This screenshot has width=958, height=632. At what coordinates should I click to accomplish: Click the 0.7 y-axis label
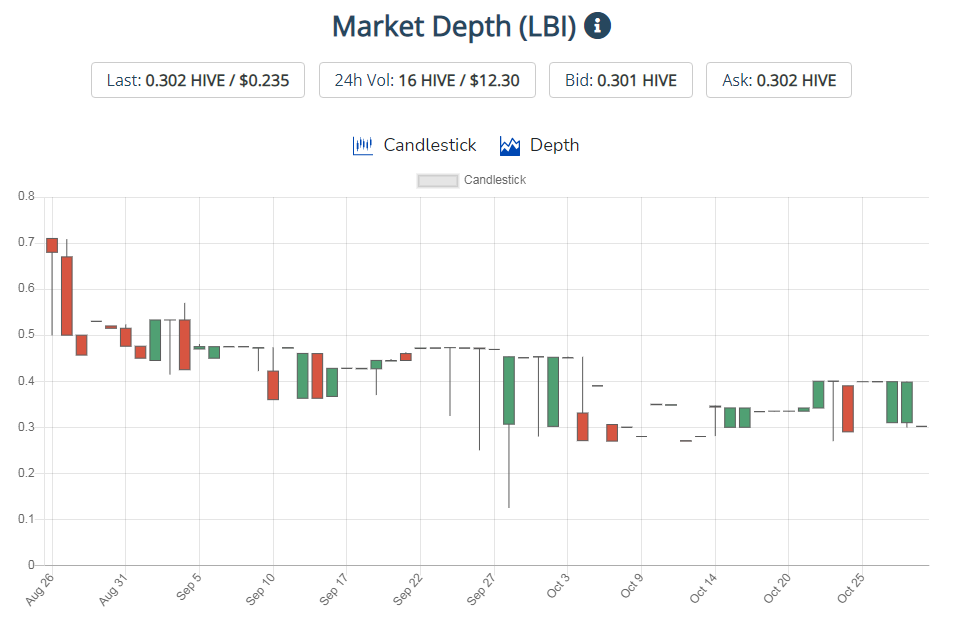(x=26, y=242)
